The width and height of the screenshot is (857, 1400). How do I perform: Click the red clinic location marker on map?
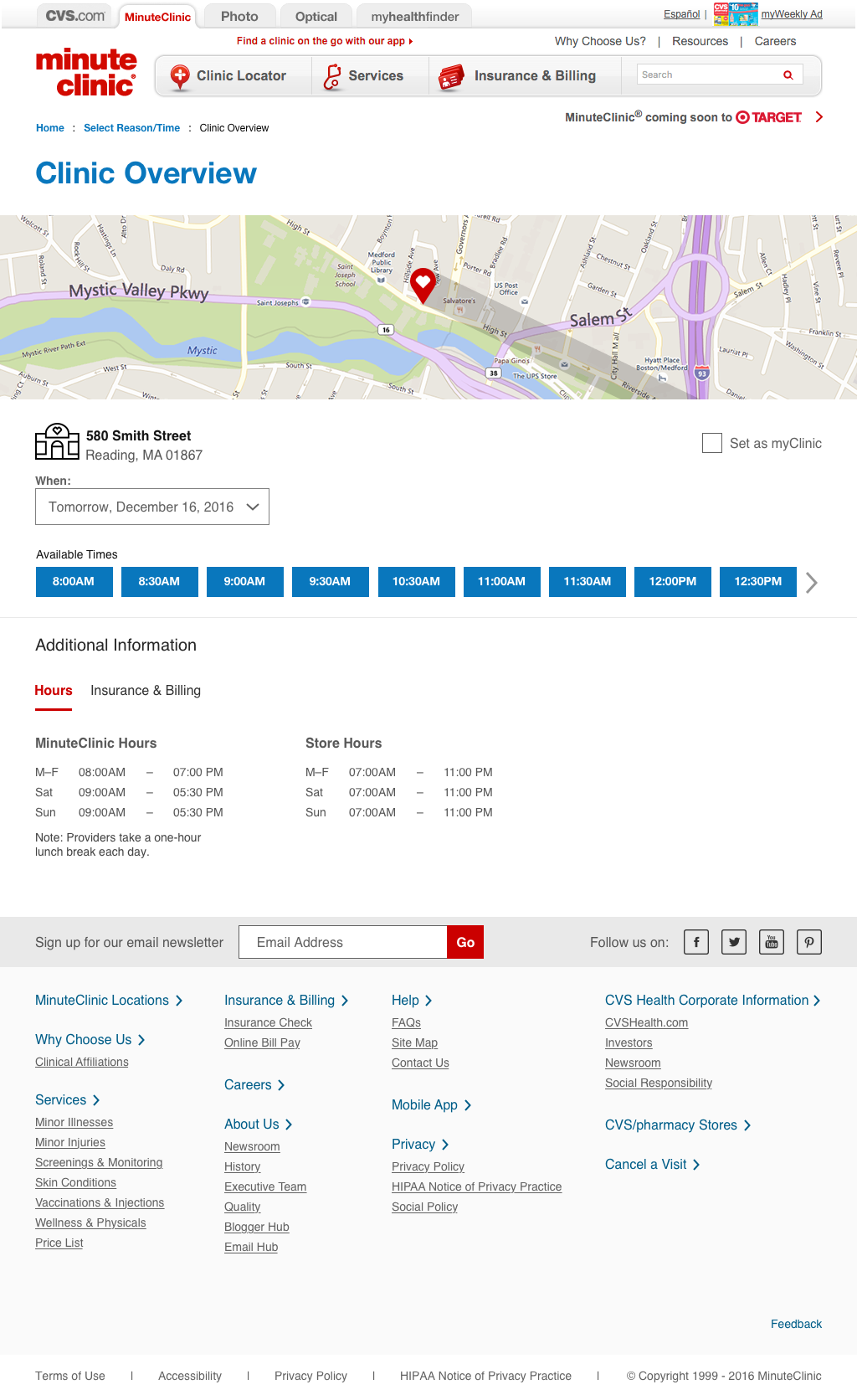[x=423, y=286]
